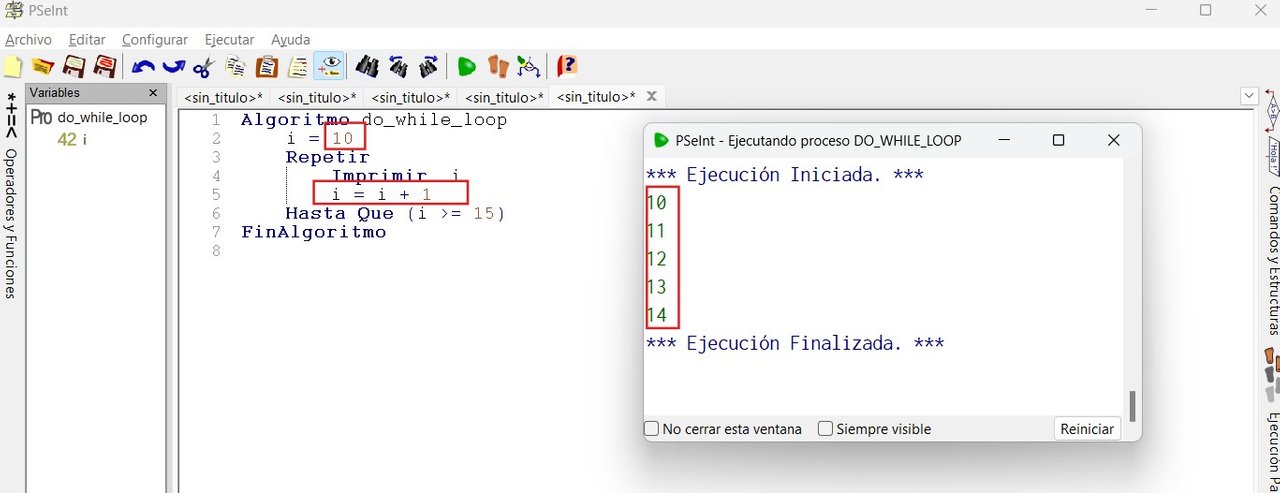This screenshot has height=493, width=1280.
Task: Click the Search binoculars icon
Action: pos(367,67)
